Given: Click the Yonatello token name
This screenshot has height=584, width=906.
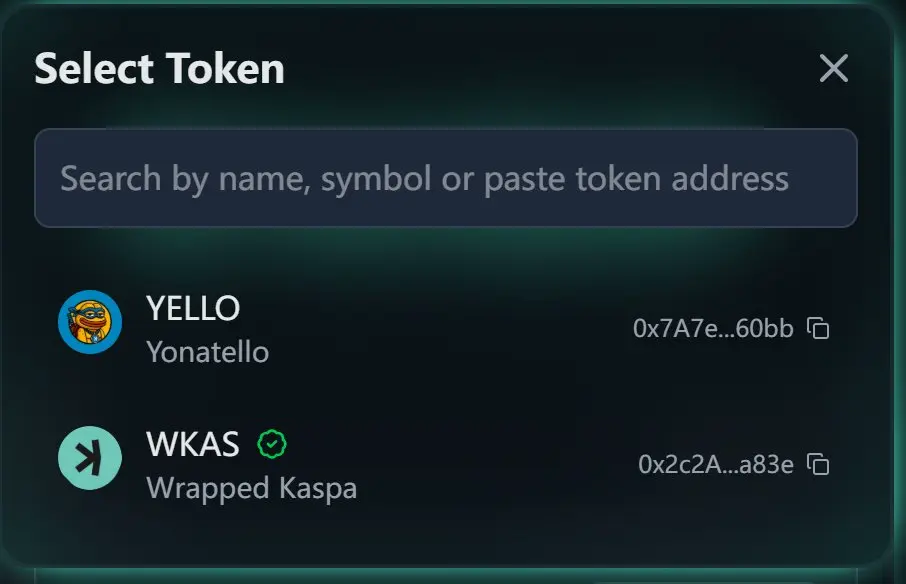Looking at the screenshot, I should [x=208, y=352].
